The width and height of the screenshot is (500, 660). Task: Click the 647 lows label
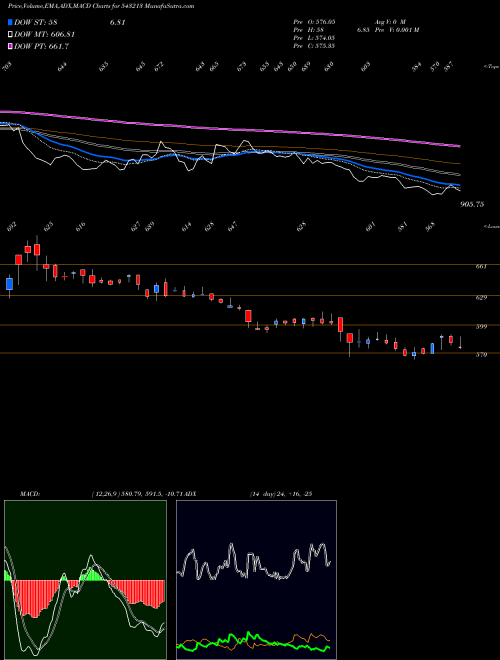(x=232, y=226)
